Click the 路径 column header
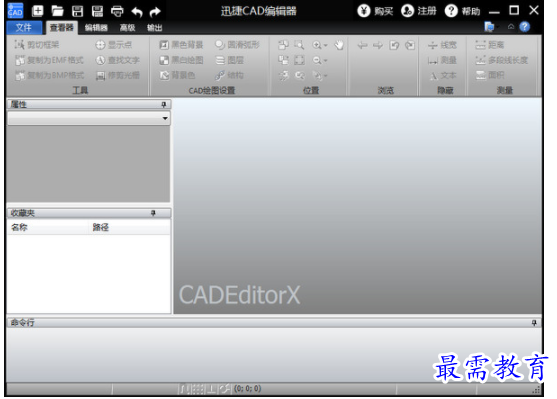Viewport: 557px width, 399px height. pos(130,227)
